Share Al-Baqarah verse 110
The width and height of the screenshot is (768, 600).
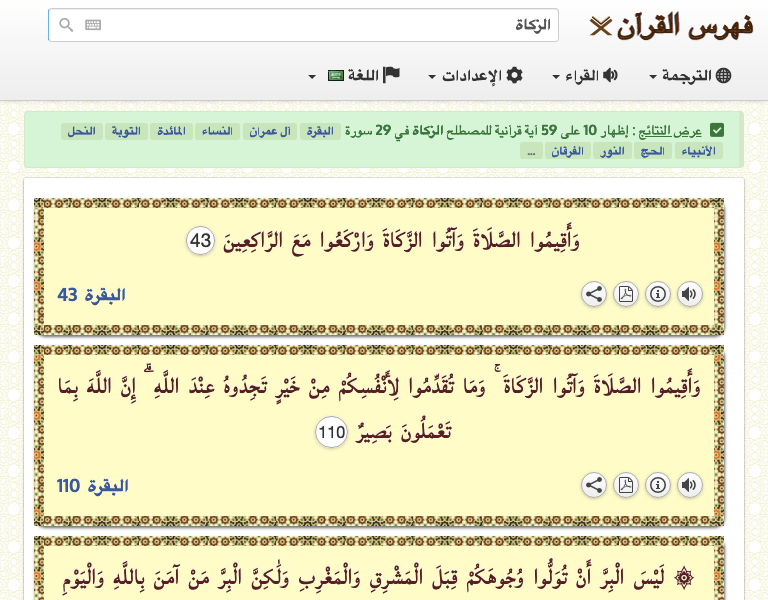(594, 485)
